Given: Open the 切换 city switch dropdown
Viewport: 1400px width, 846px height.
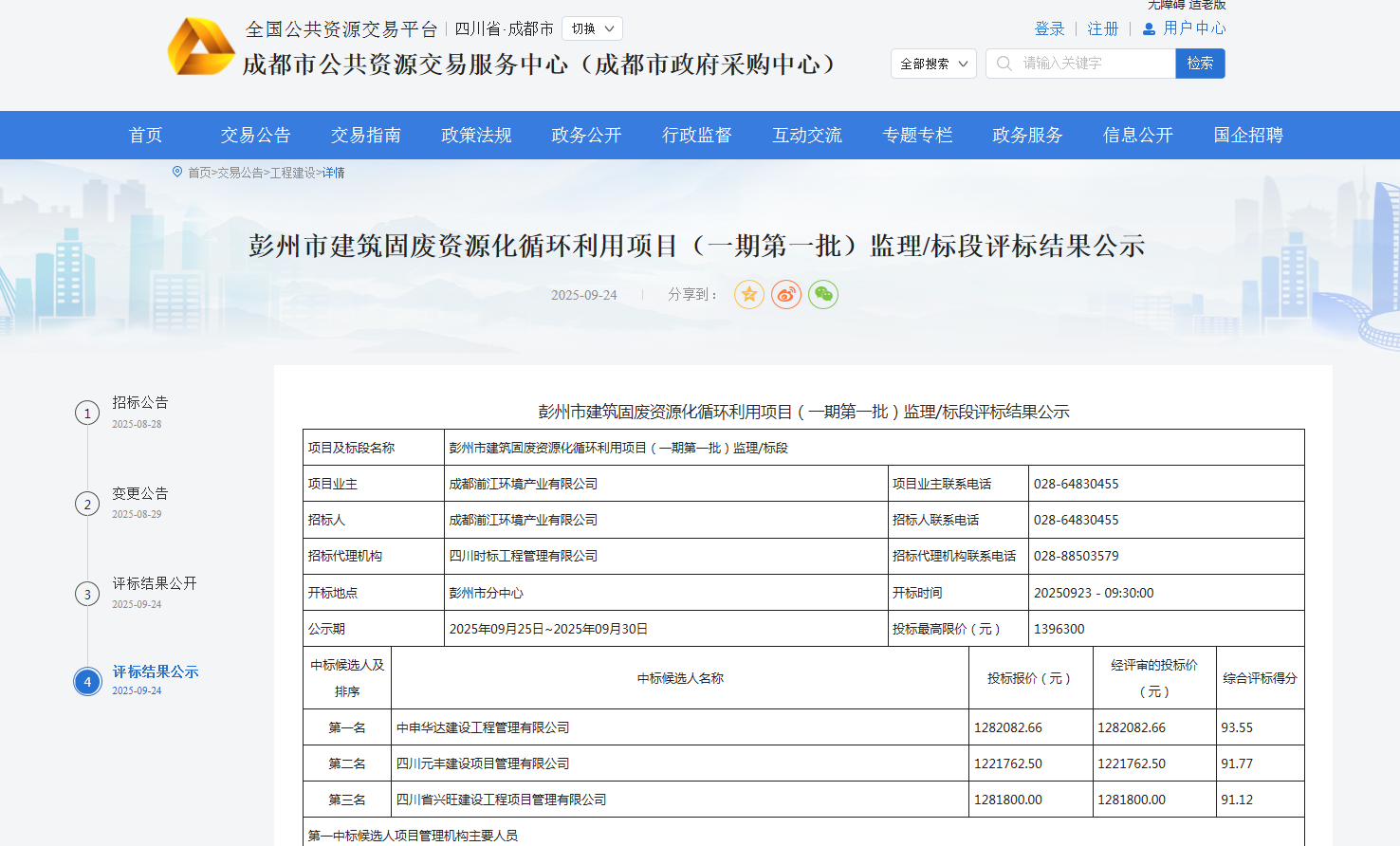Looking at the screenshot, I should click(x=593, y=29).
